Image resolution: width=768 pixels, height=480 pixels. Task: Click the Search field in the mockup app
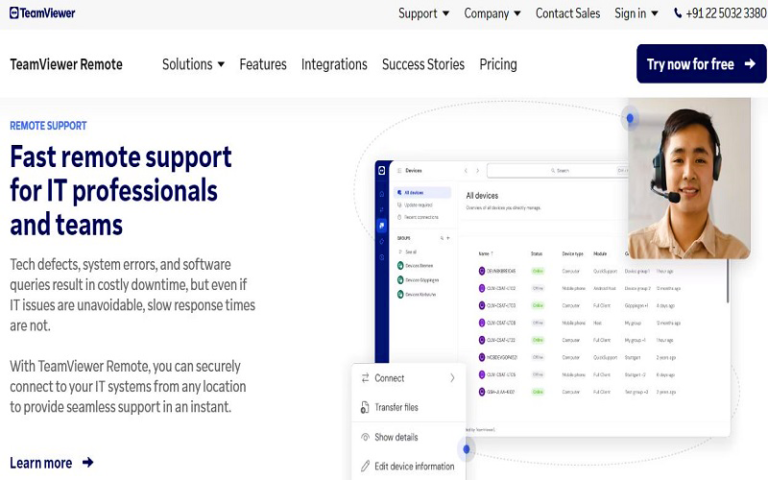[558, 170]
